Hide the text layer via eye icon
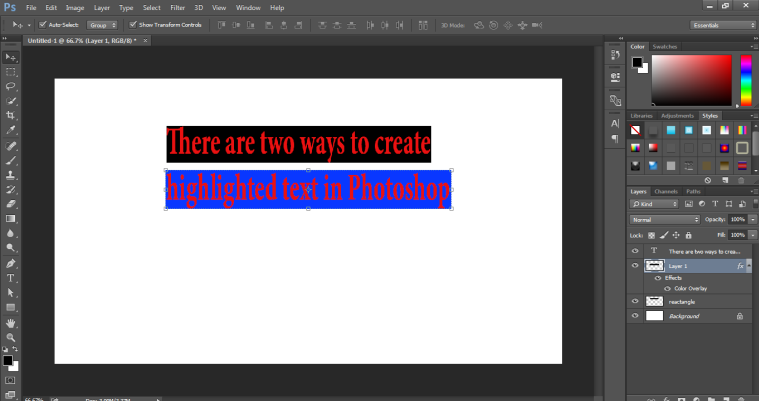 tap(635, 251)
